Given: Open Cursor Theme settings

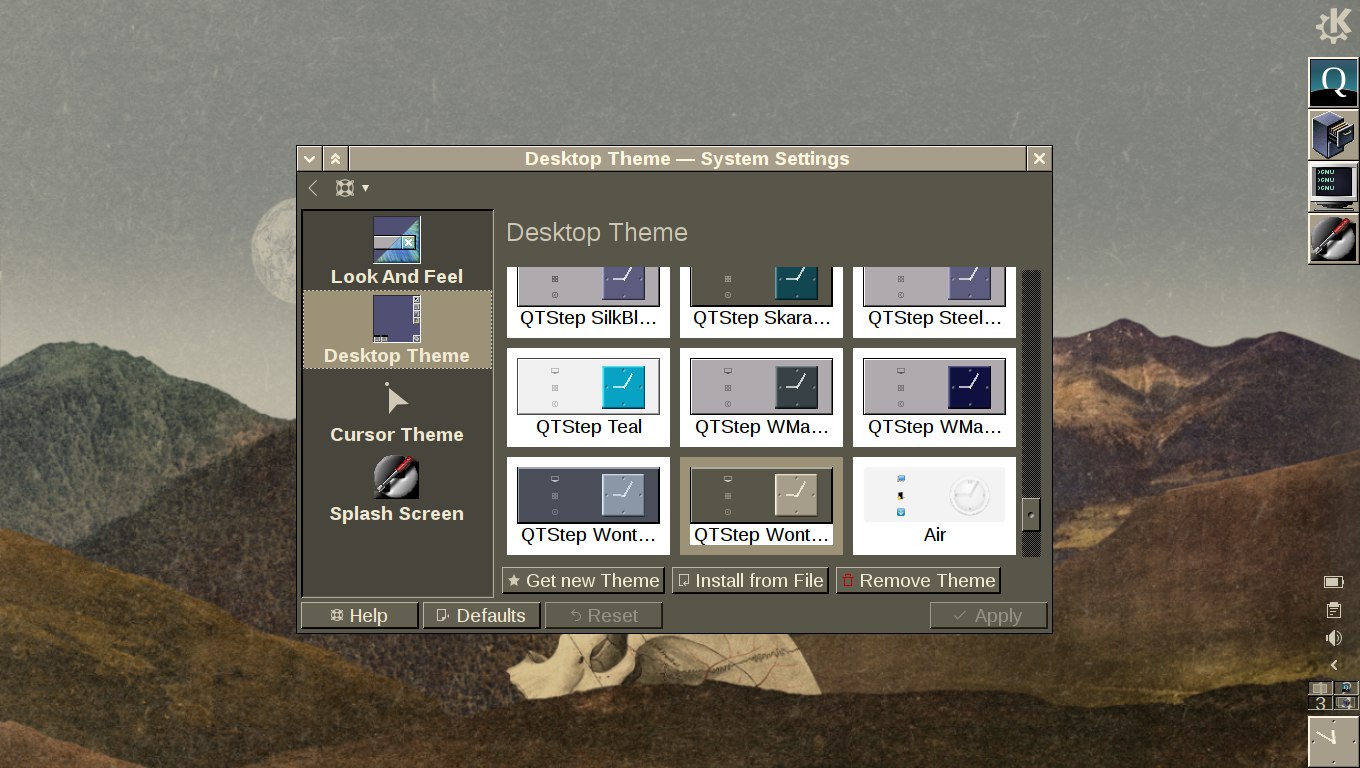Looking at the screenshot, I should [397, 410].
